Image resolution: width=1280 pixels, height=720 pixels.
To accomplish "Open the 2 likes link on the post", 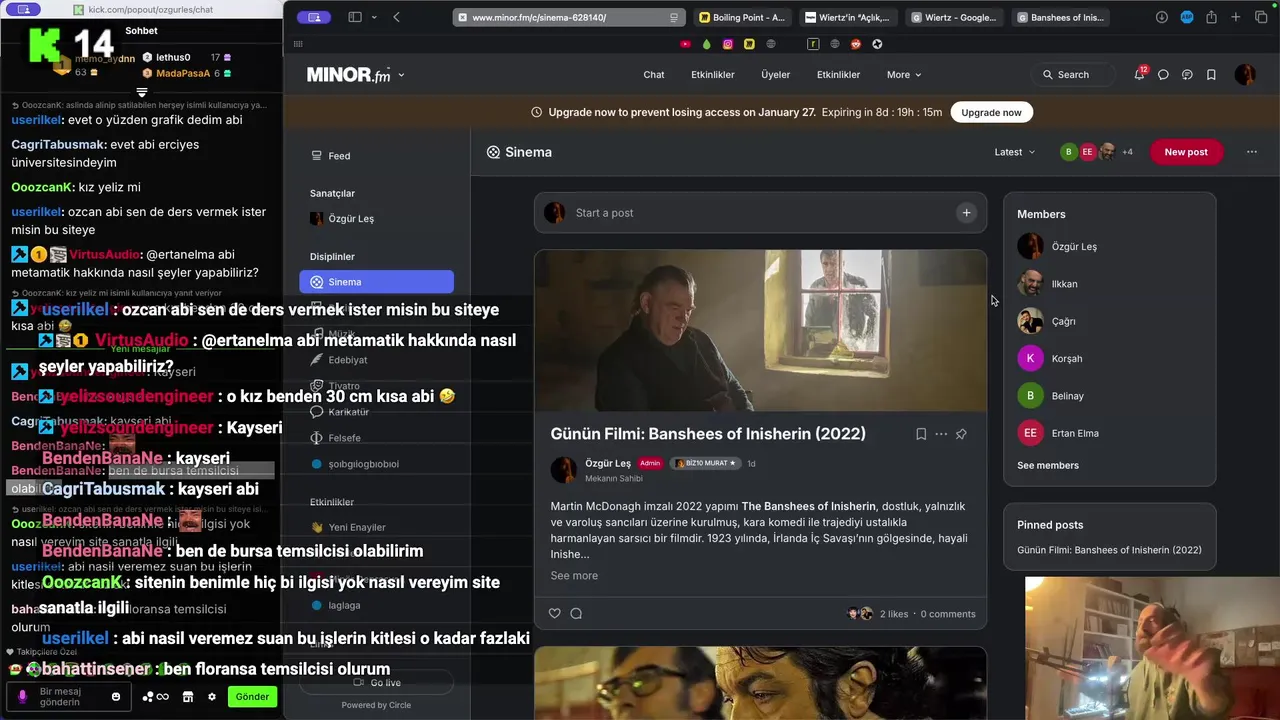I will (x=894, y=614).
